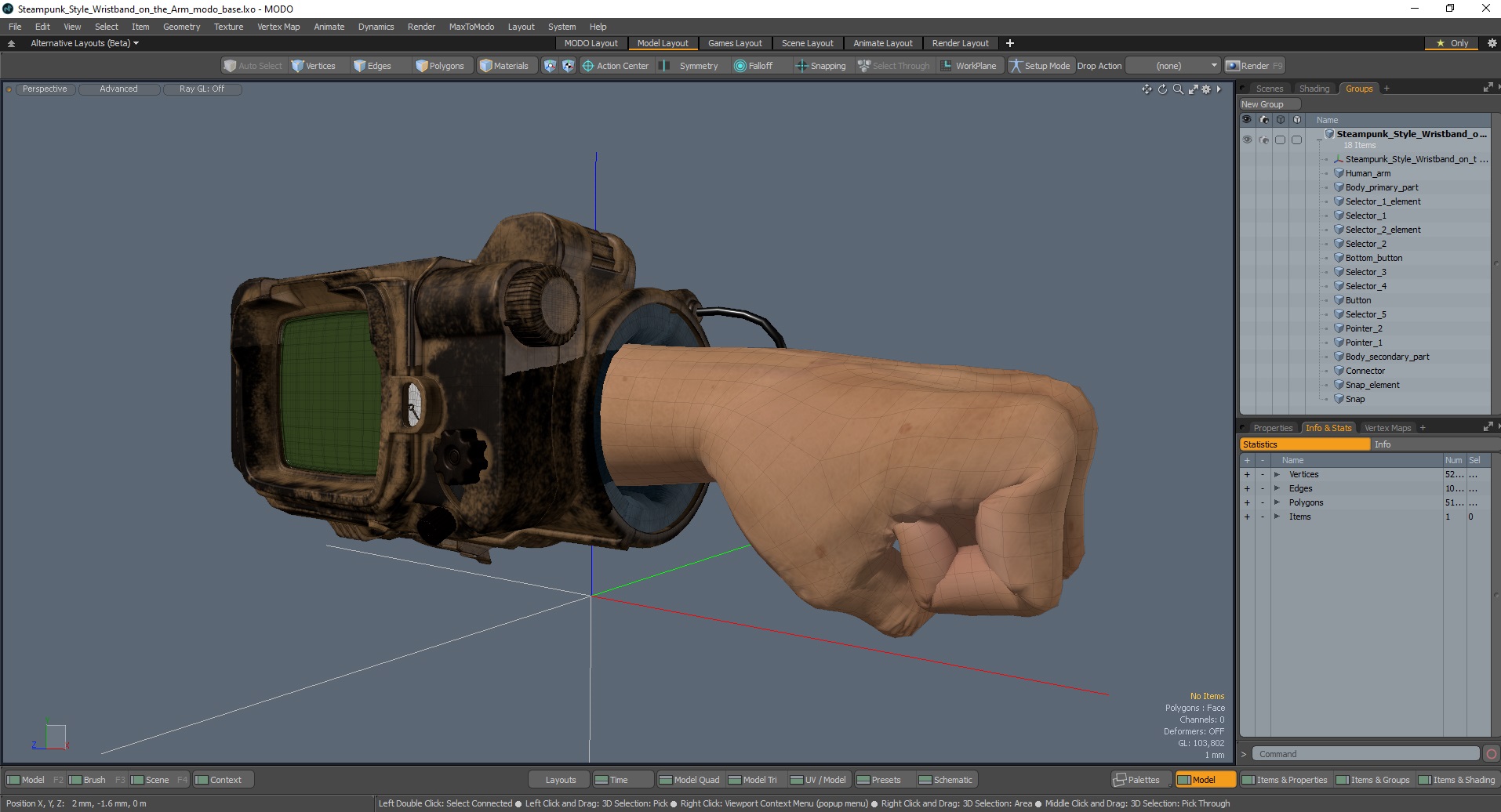This screenshot has width=1501, height=812.
Task: Open the Advanced shading style dropdown
Action: click(x=119, y=89)
